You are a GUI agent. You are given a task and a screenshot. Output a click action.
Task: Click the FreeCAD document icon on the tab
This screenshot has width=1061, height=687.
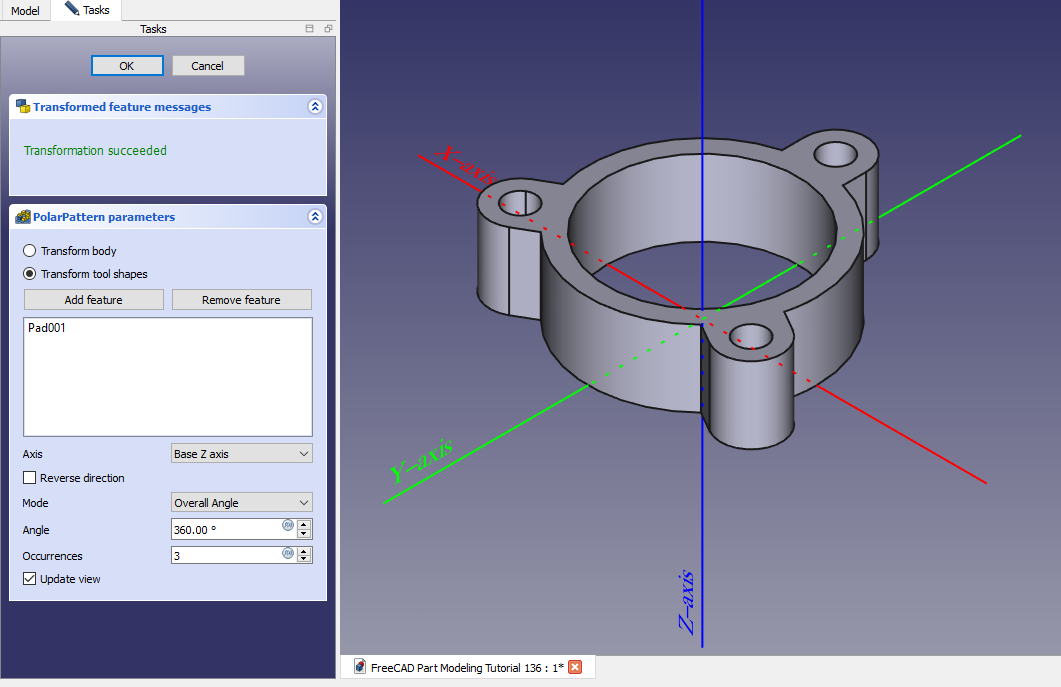[x=359, y=668]
